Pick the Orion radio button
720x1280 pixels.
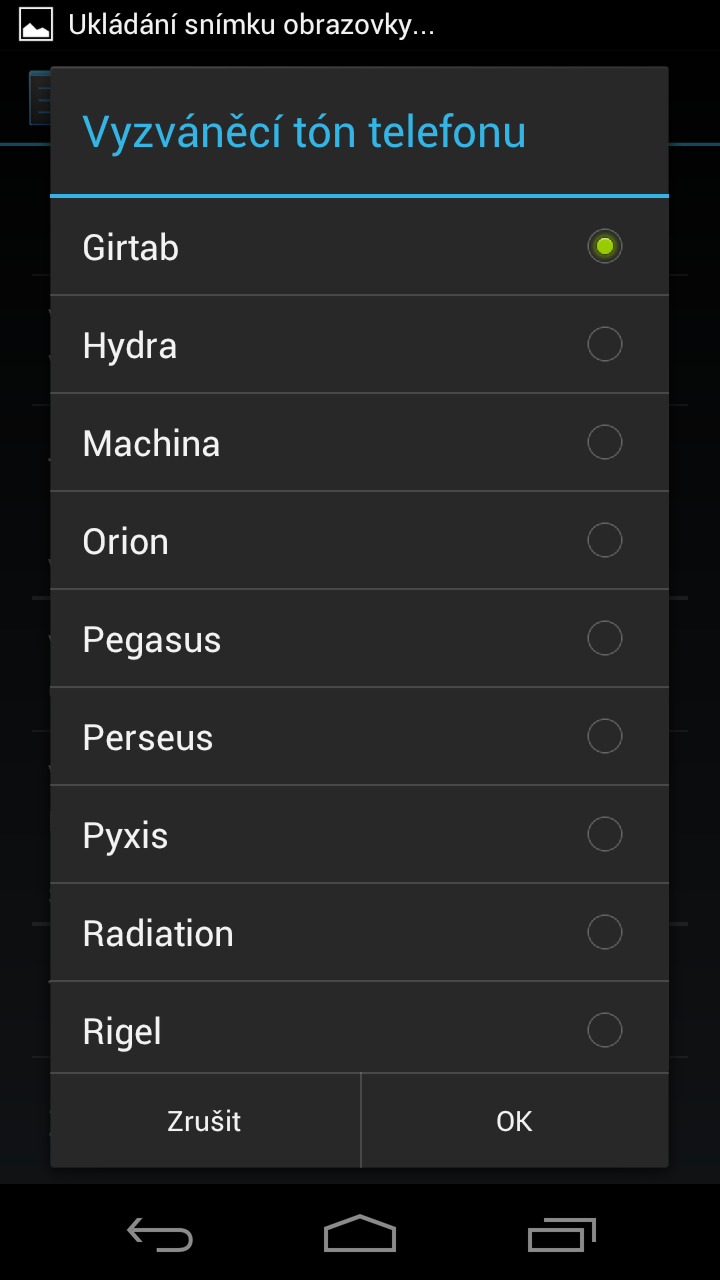click(604, 540)
